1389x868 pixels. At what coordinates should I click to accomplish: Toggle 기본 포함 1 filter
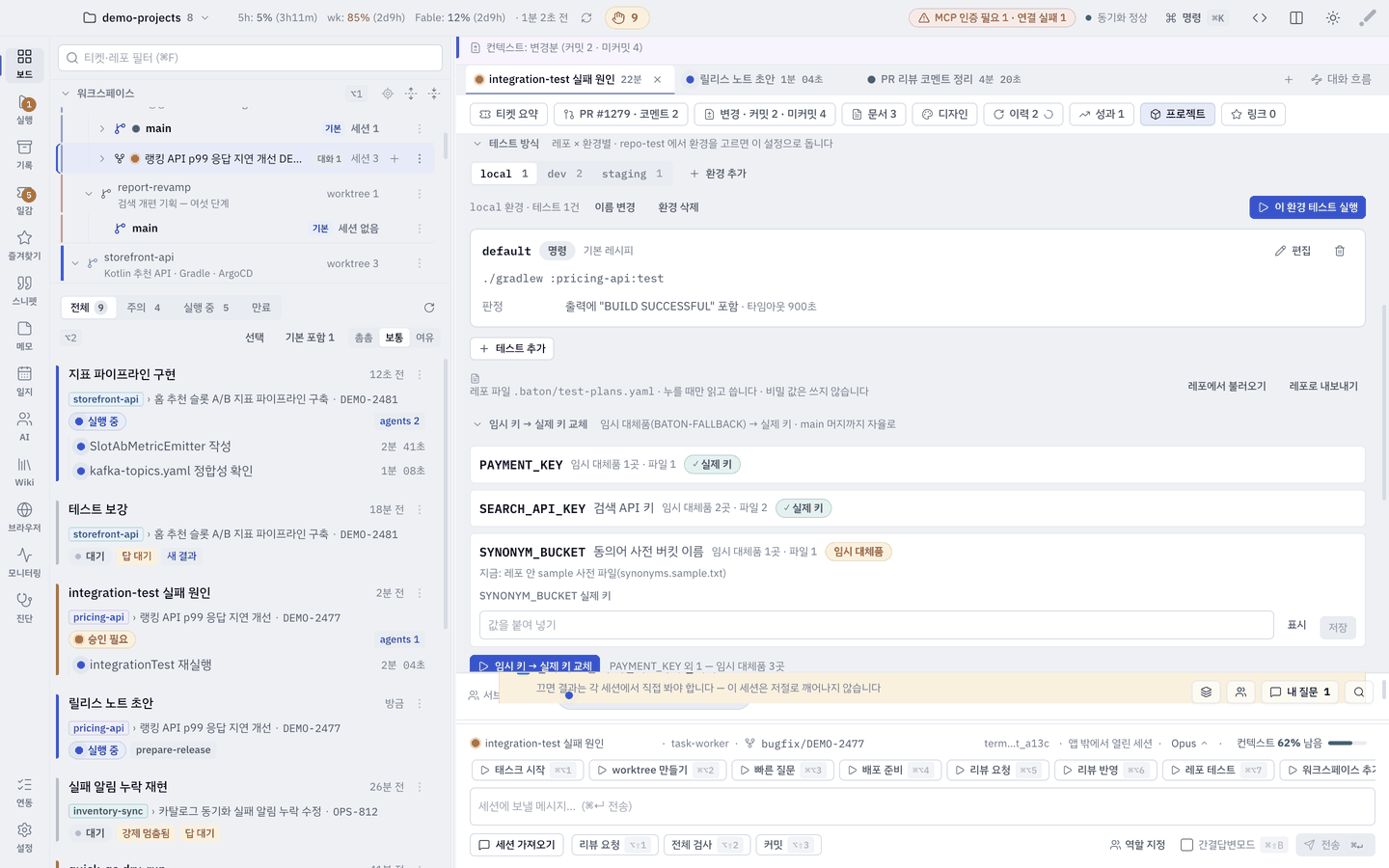[310, 338]
